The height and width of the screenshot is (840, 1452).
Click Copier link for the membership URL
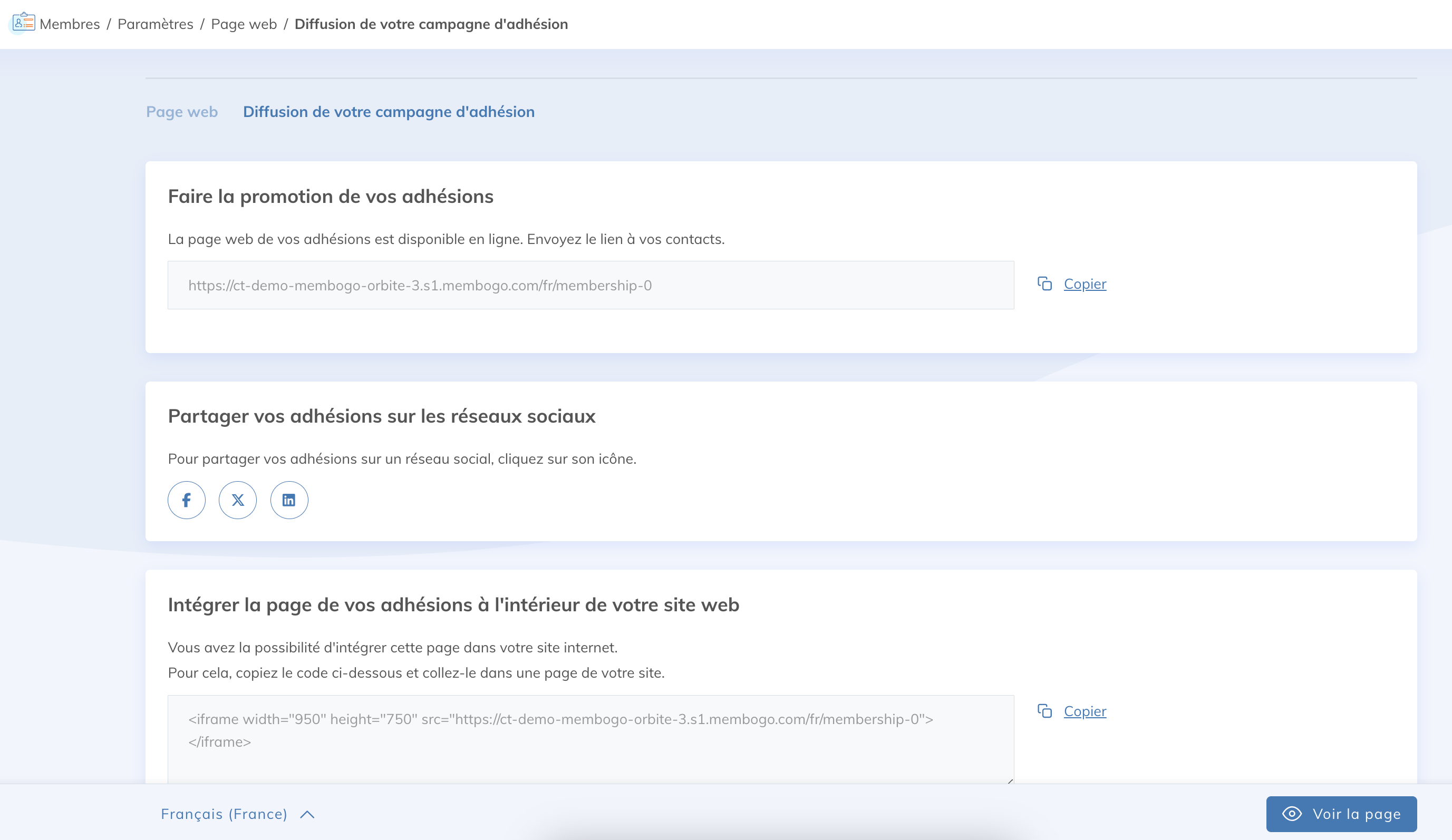point(1085,284)
